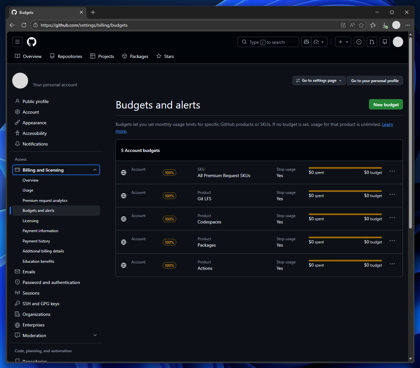This screenshot has width=420, height=368.
Task: Click the globe icon in Codespaces row
Action: 124,219
